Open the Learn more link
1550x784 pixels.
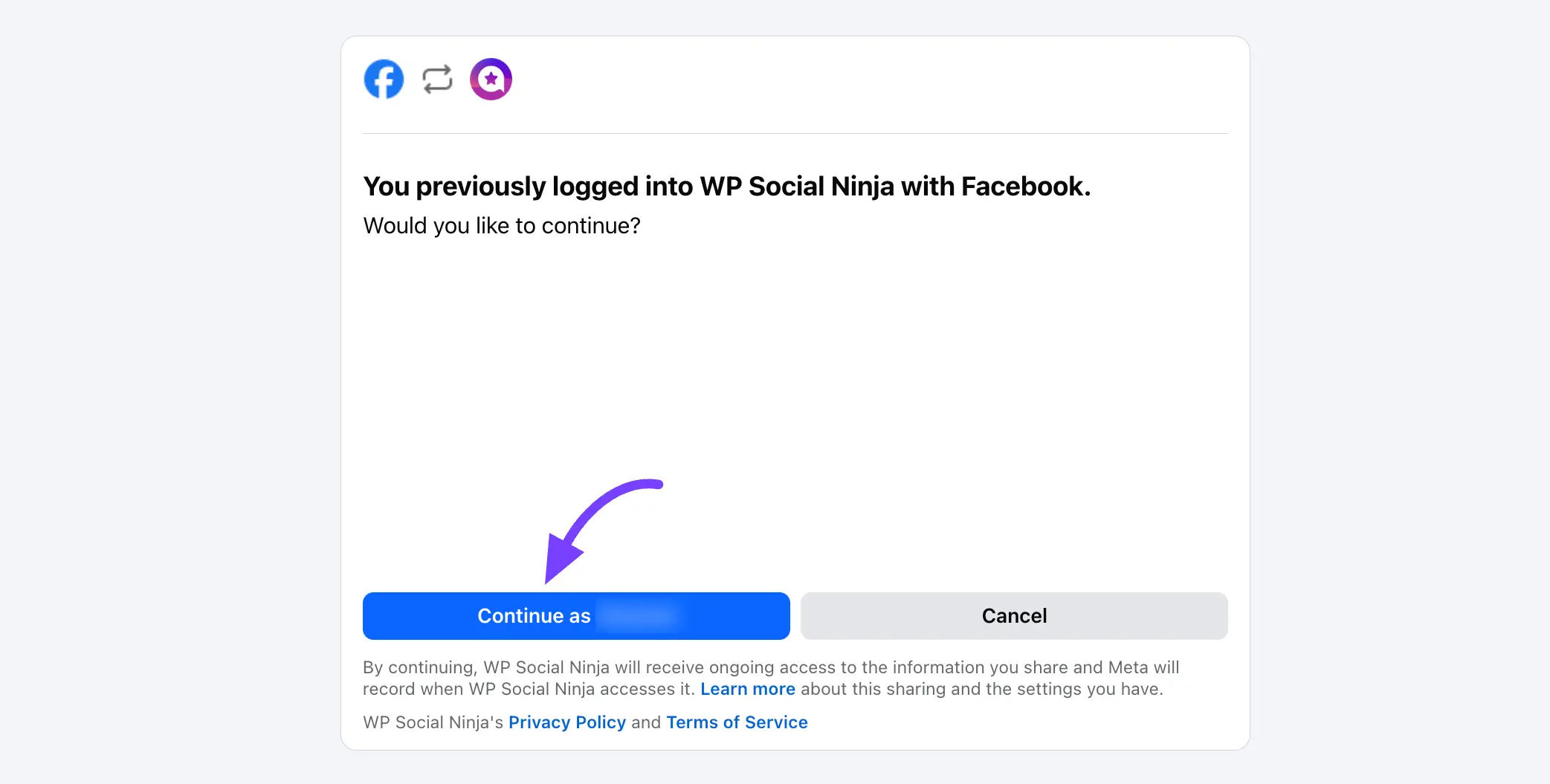[x=748, y=689]
